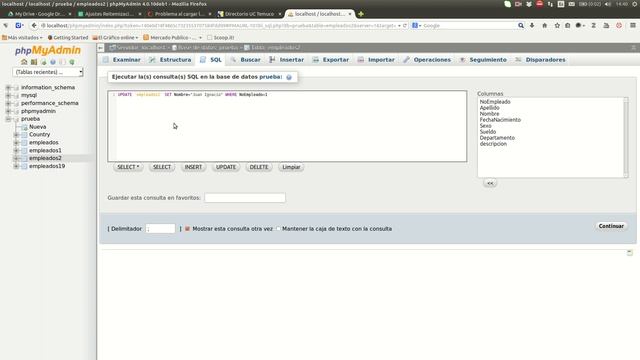Screen dimensions: 640x360
Task: Click the Firefox home icon
Action: click(x=544, y=25)
